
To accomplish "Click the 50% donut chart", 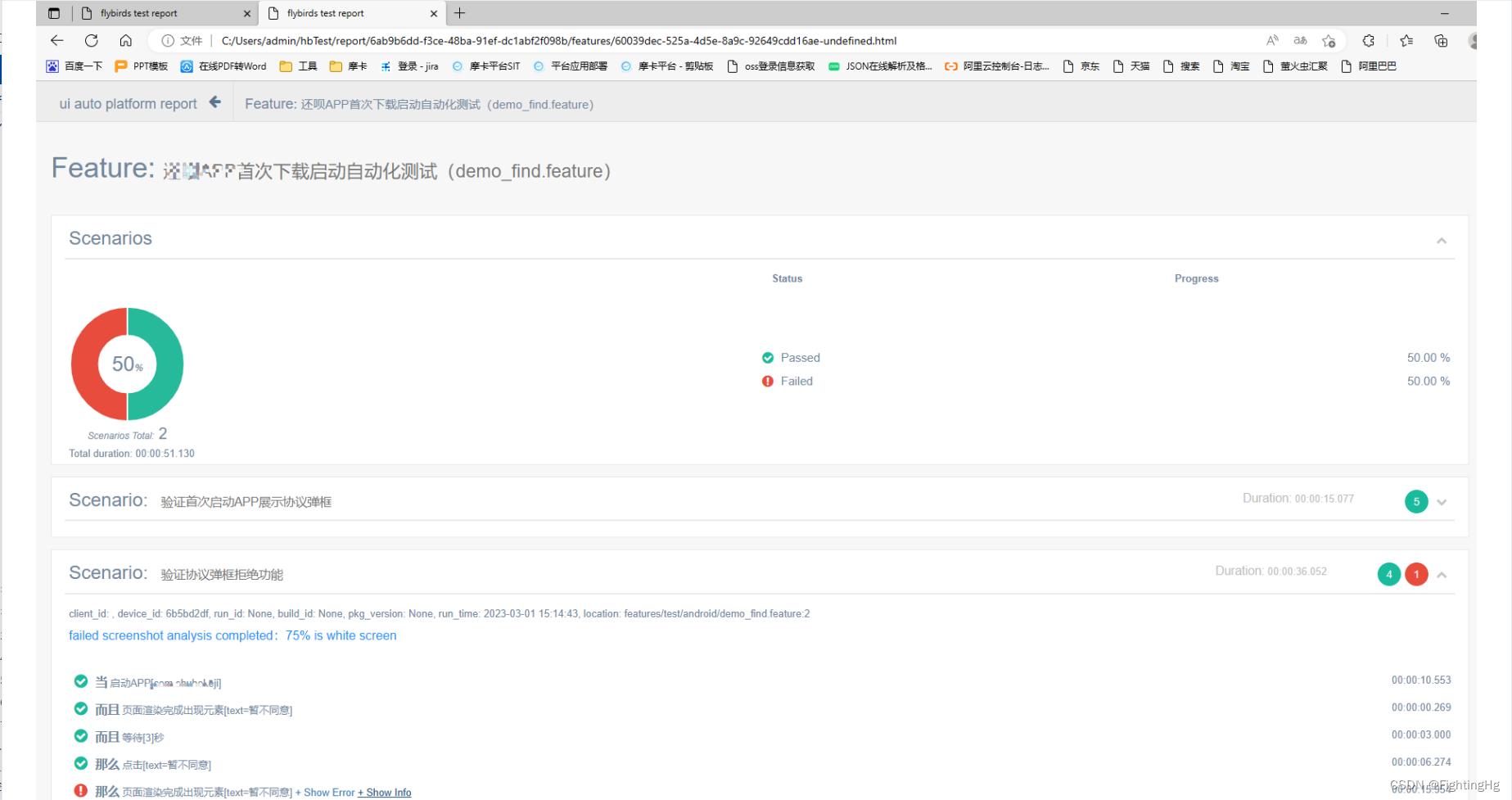I will 128,364.
